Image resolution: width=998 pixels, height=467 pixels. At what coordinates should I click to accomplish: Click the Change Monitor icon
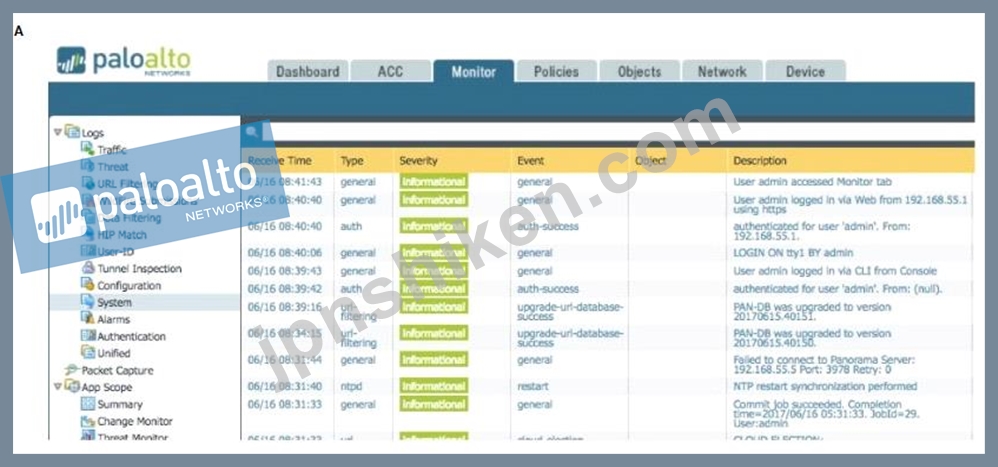tap(88, 421)
